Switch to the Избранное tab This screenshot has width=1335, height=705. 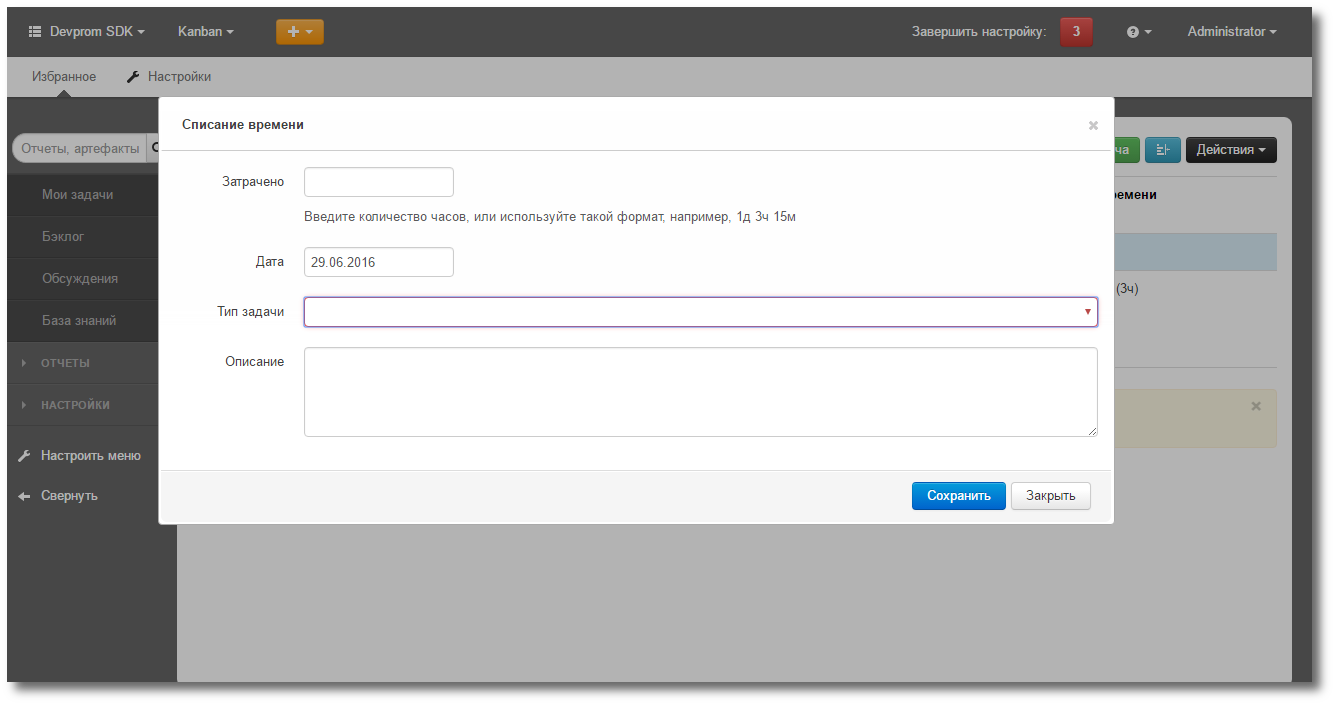pyautogui.click(x=64, y=77)
